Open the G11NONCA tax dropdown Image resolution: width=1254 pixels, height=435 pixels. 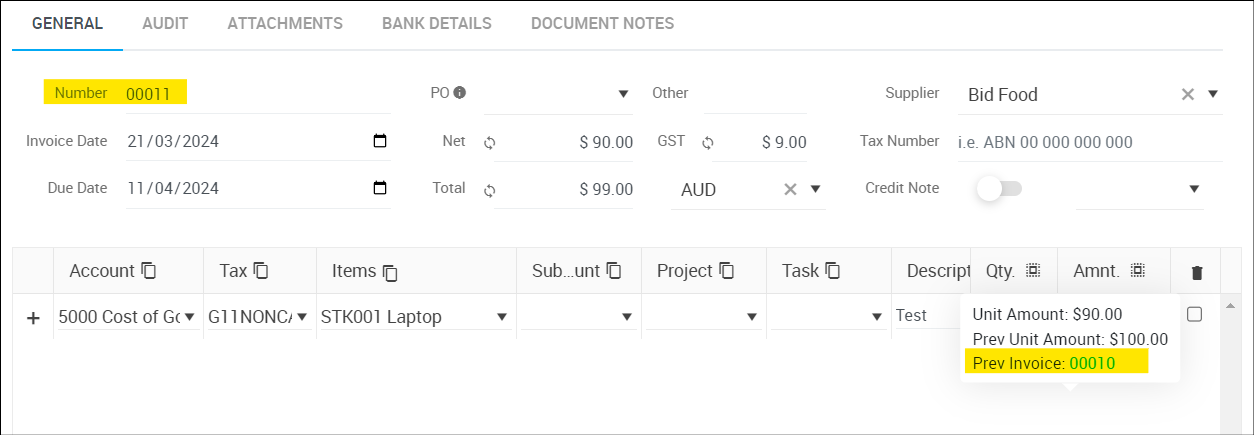(301, 317)
